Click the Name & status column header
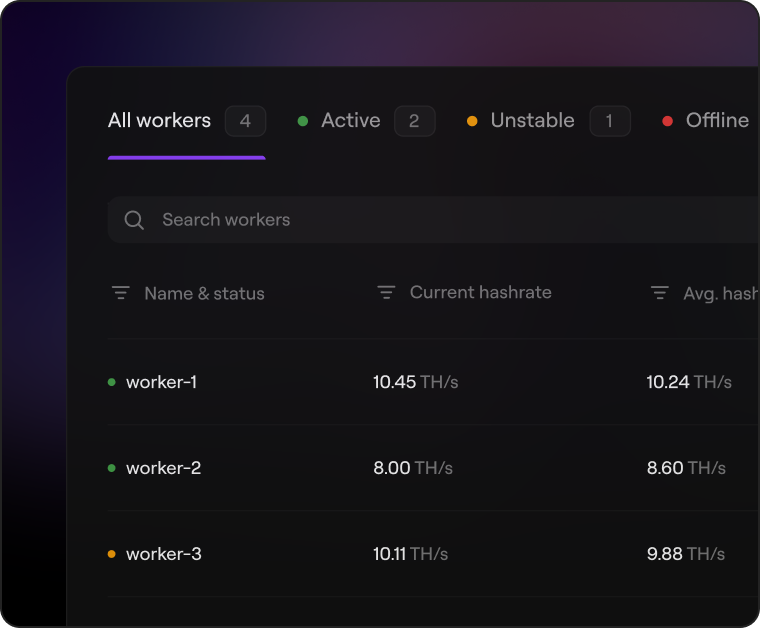 click(204, 293)
